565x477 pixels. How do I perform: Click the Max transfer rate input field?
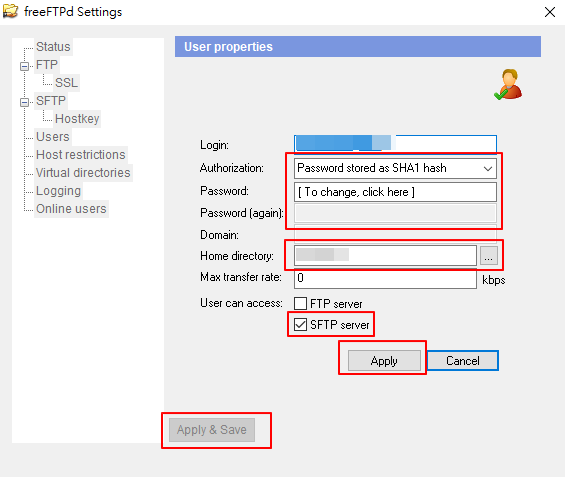(x=385, y=278)
